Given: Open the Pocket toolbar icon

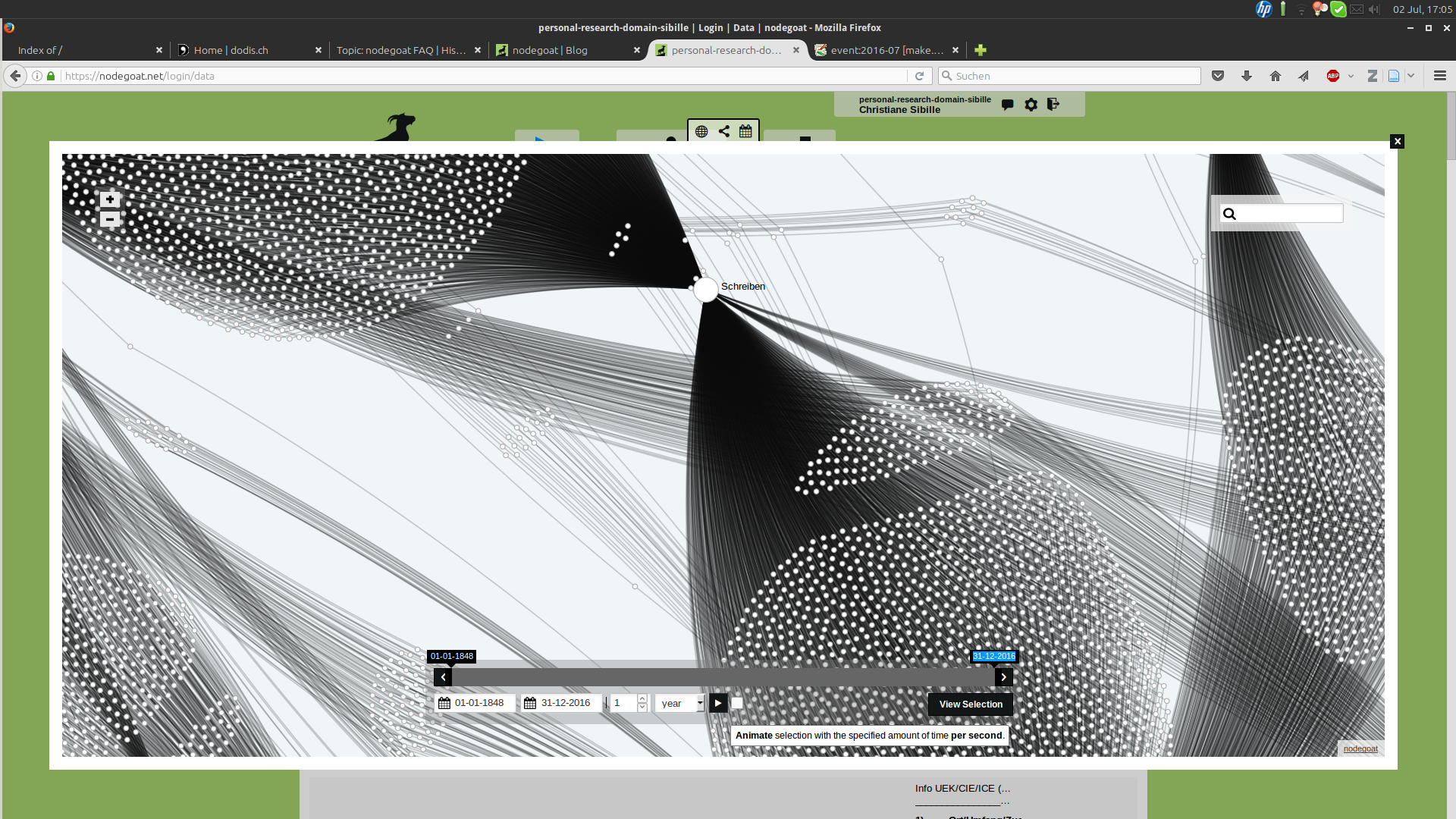Looking at the screenshot, I should coord(1218,76).
